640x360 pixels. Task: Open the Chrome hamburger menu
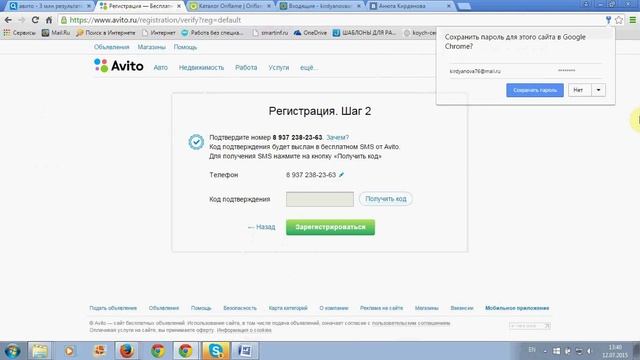click(633, 20)
